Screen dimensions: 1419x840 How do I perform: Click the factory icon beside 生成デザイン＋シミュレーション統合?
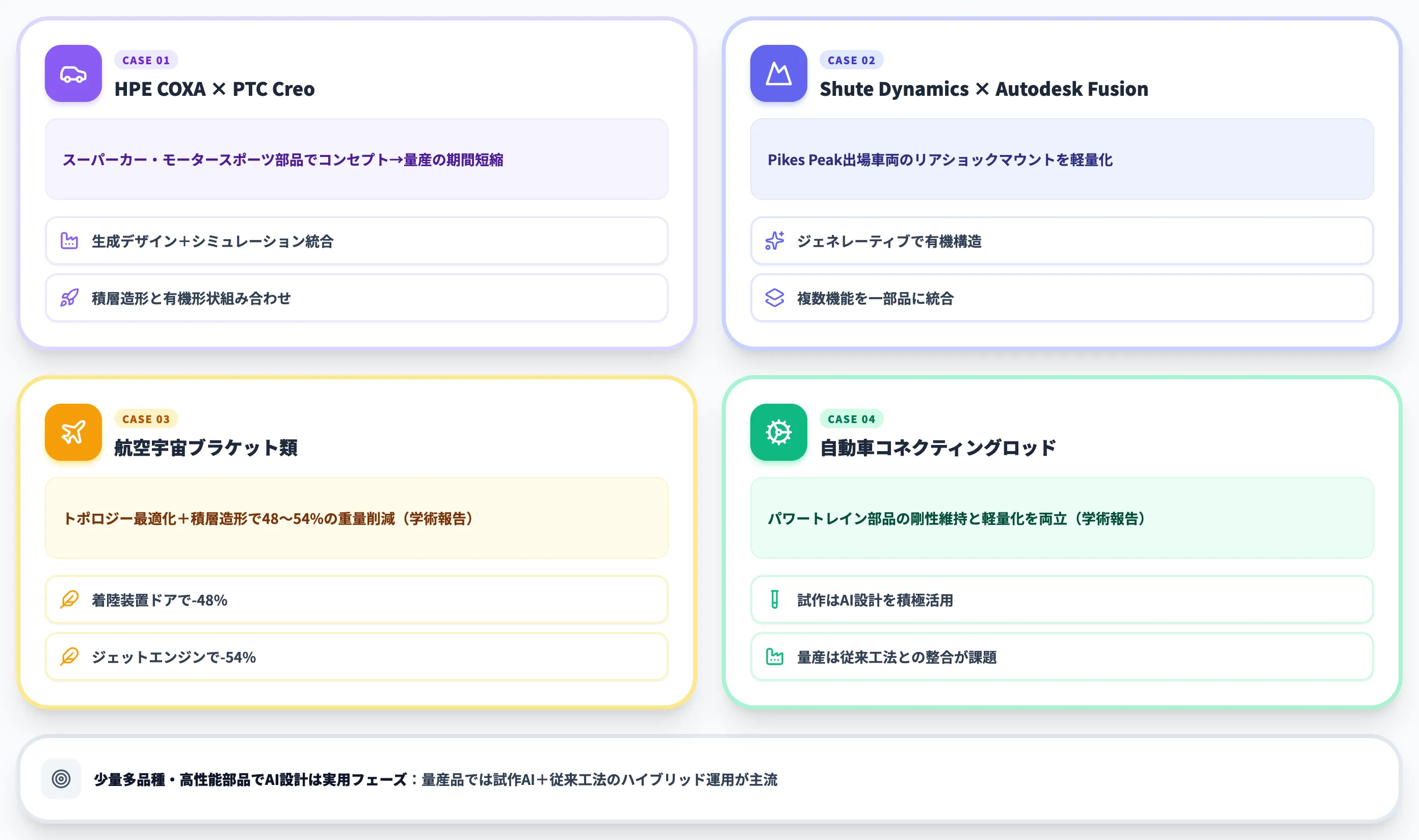tap(69, 241)
